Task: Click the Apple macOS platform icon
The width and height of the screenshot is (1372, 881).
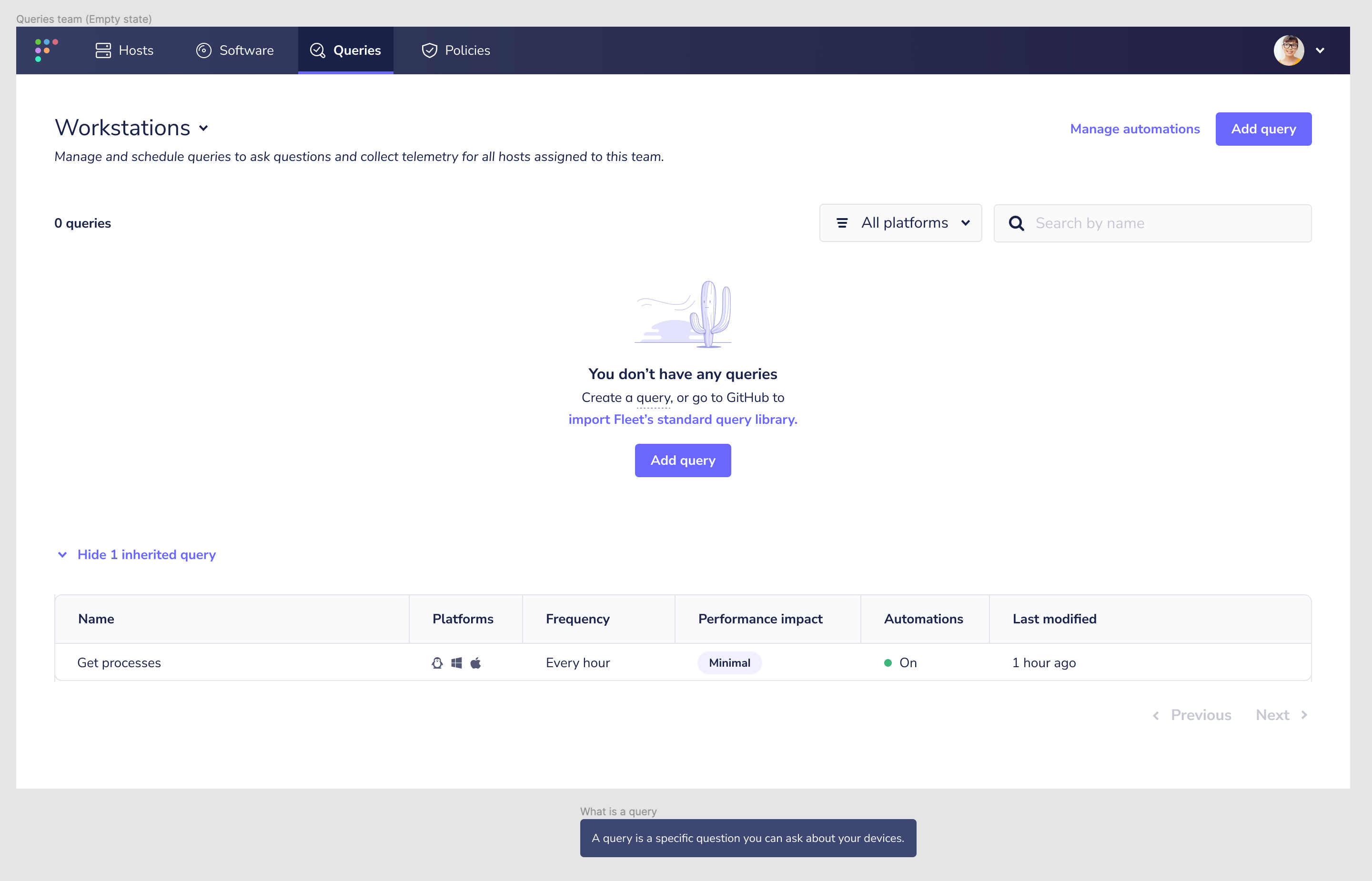Action: (x=475, y=662)
